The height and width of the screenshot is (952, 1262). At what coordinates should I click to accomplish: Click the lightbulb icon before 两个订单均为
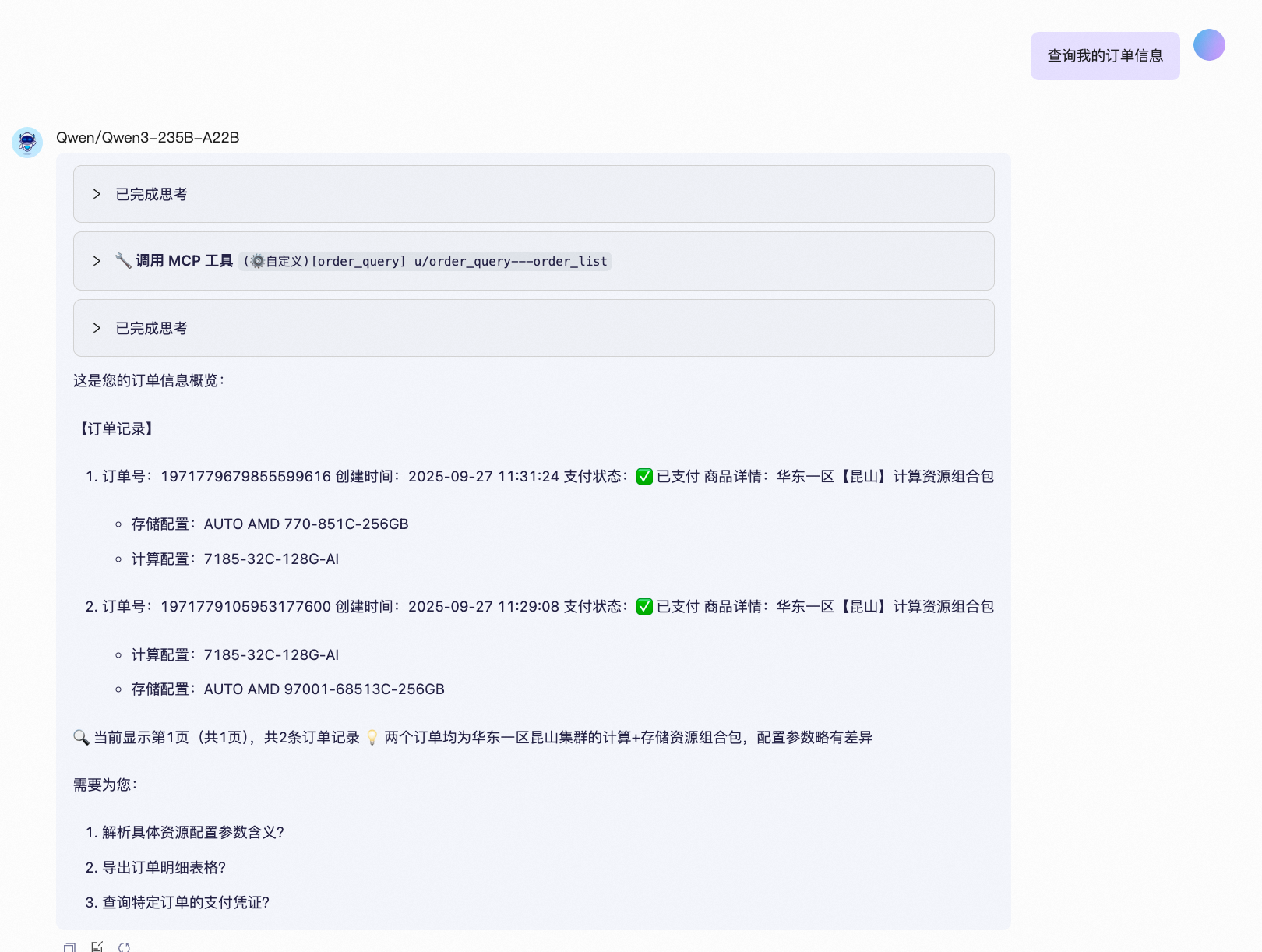coord(372,737)
